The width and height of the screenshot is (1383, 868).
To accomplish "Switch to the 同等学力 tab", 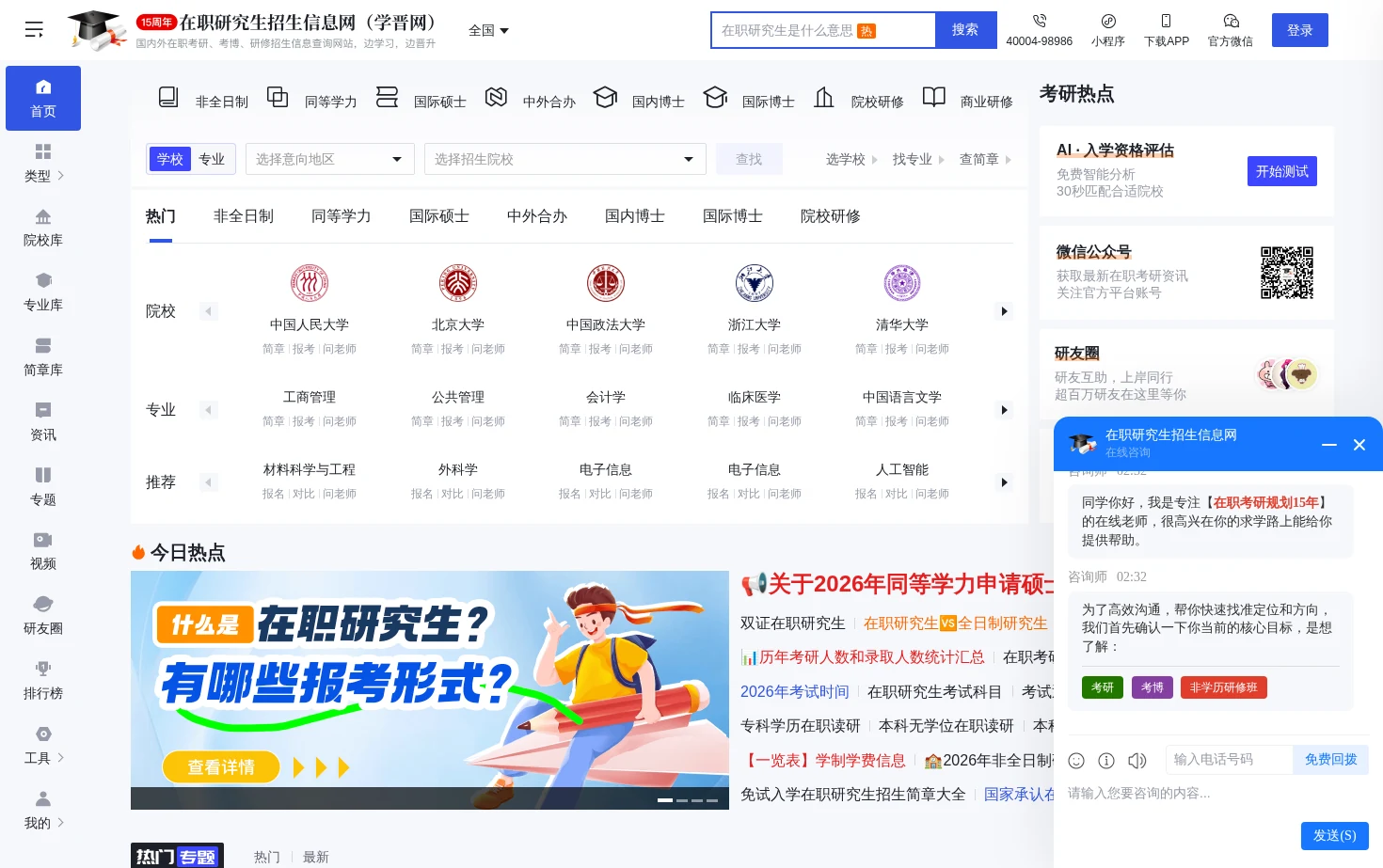I will coord(342,216).
